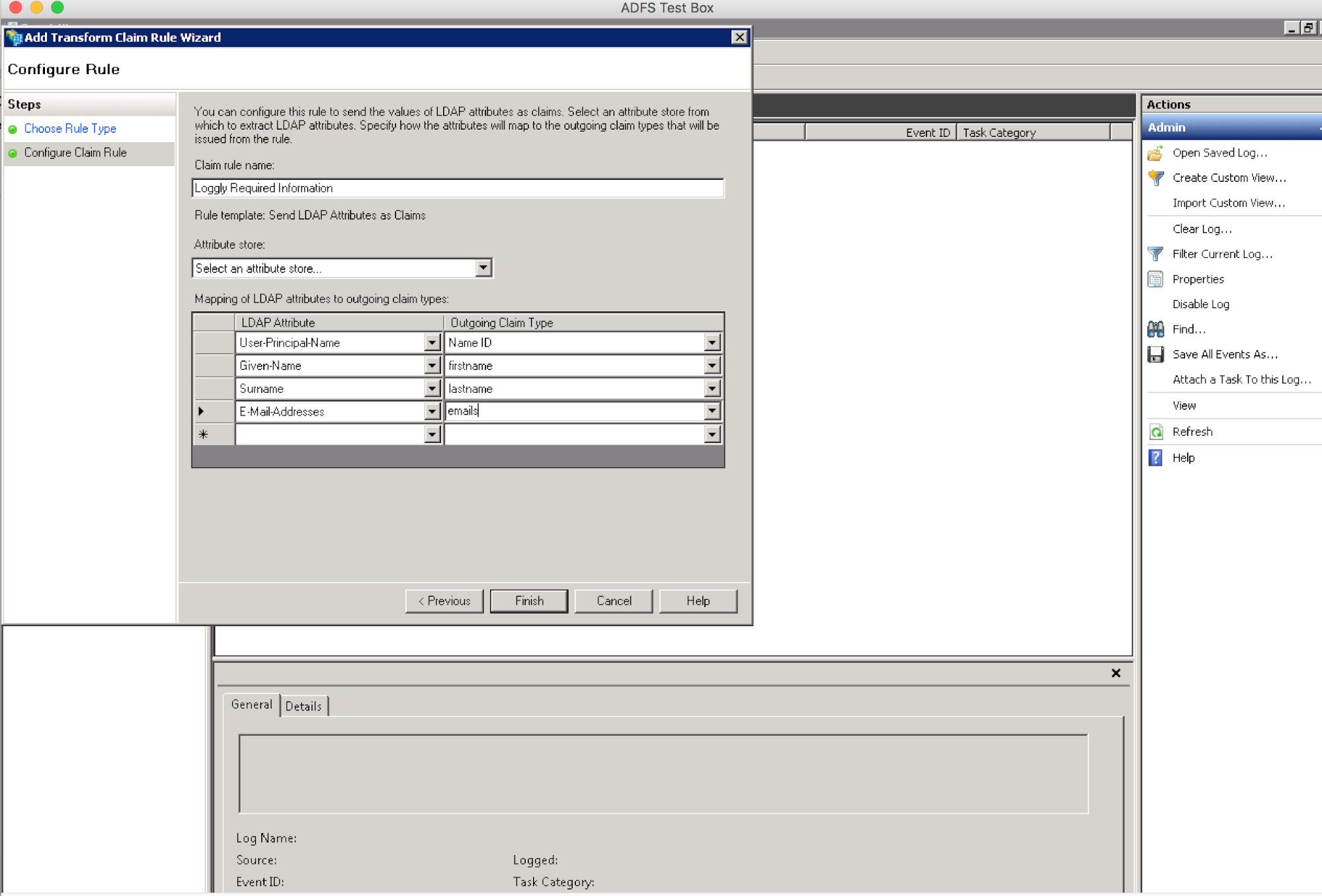Click the Create Custom View funnel icon
Viewport: 1322px width, 896px height.
tap(1155, 178)
